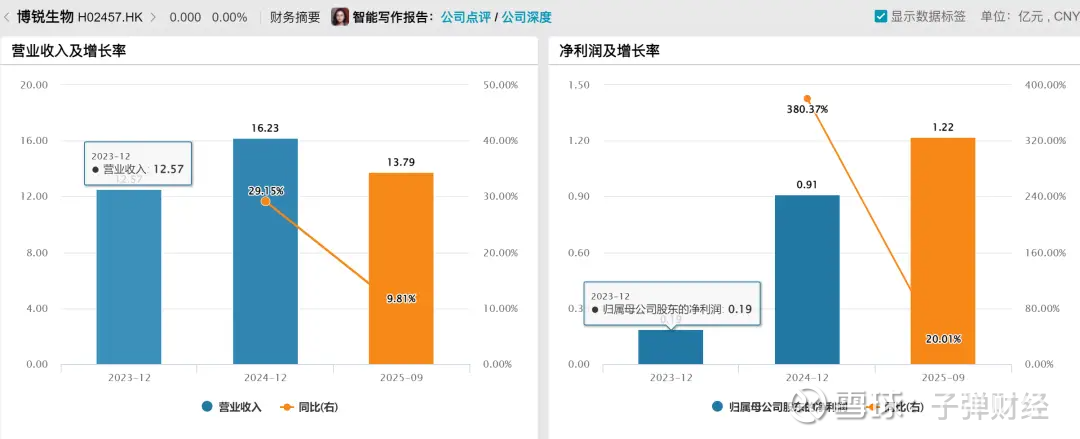The height and width of the screenshot is (439, 1080).
Task: Click the 博锐生物 stock name
Action: click(x=45, y=17)
